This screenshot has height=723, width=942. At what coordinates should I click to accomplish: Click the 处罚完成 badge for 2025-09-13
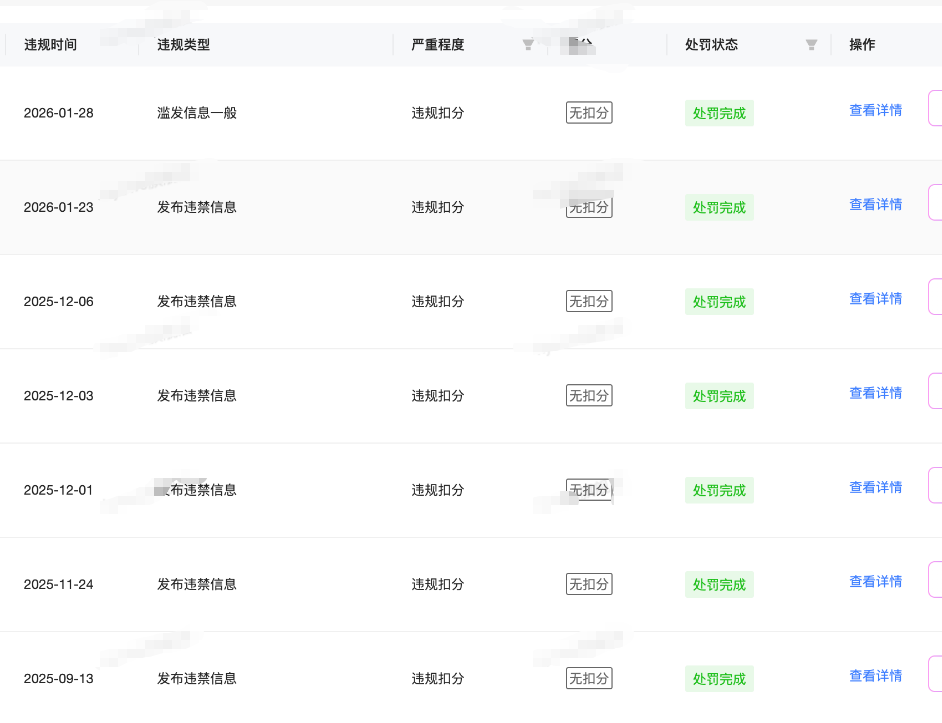[719, 679]
